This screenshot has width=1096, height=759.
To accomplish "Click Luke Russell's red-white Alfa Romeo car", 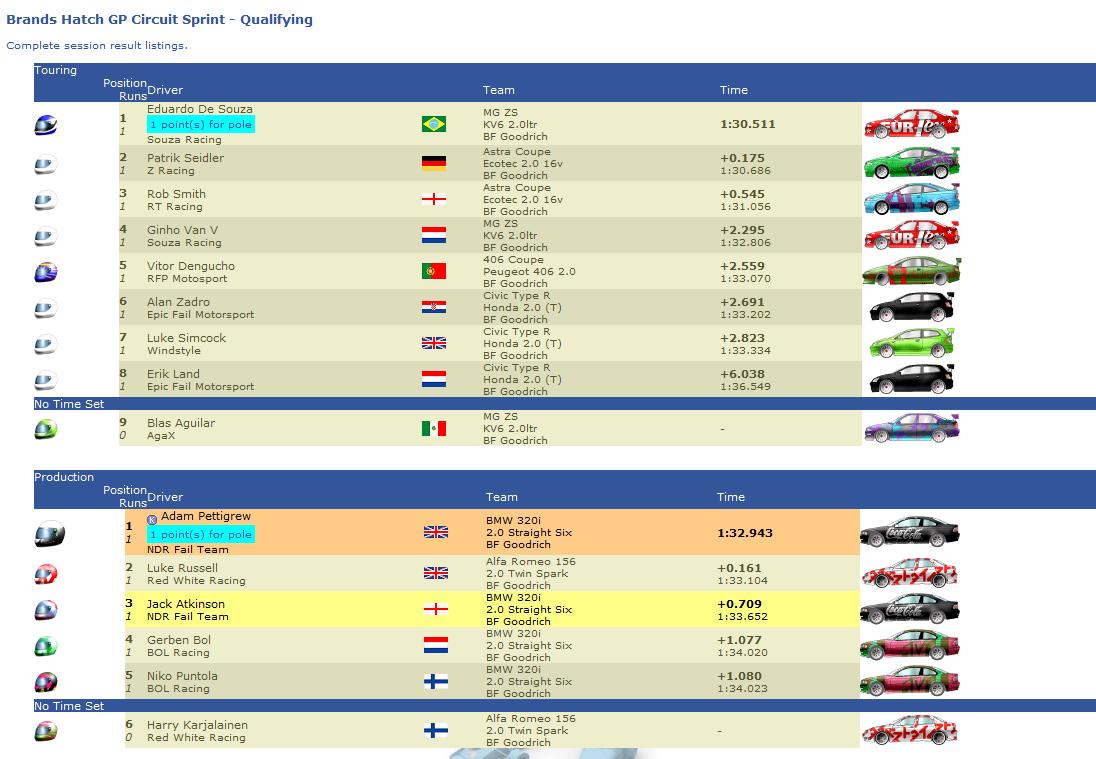I will pos(909,573).
